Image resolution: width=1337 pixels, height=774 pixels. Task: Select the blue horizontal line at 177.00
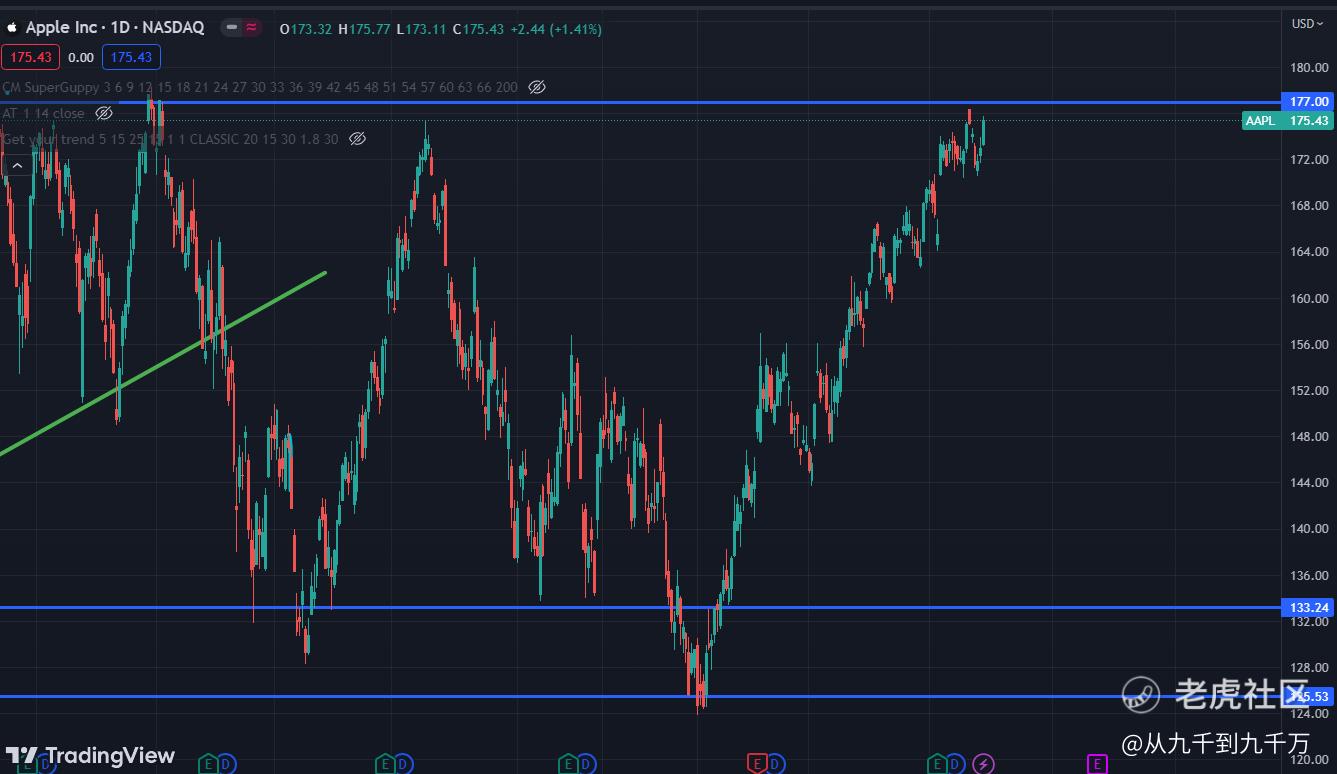pyautogui.click(x=640, y=102)
